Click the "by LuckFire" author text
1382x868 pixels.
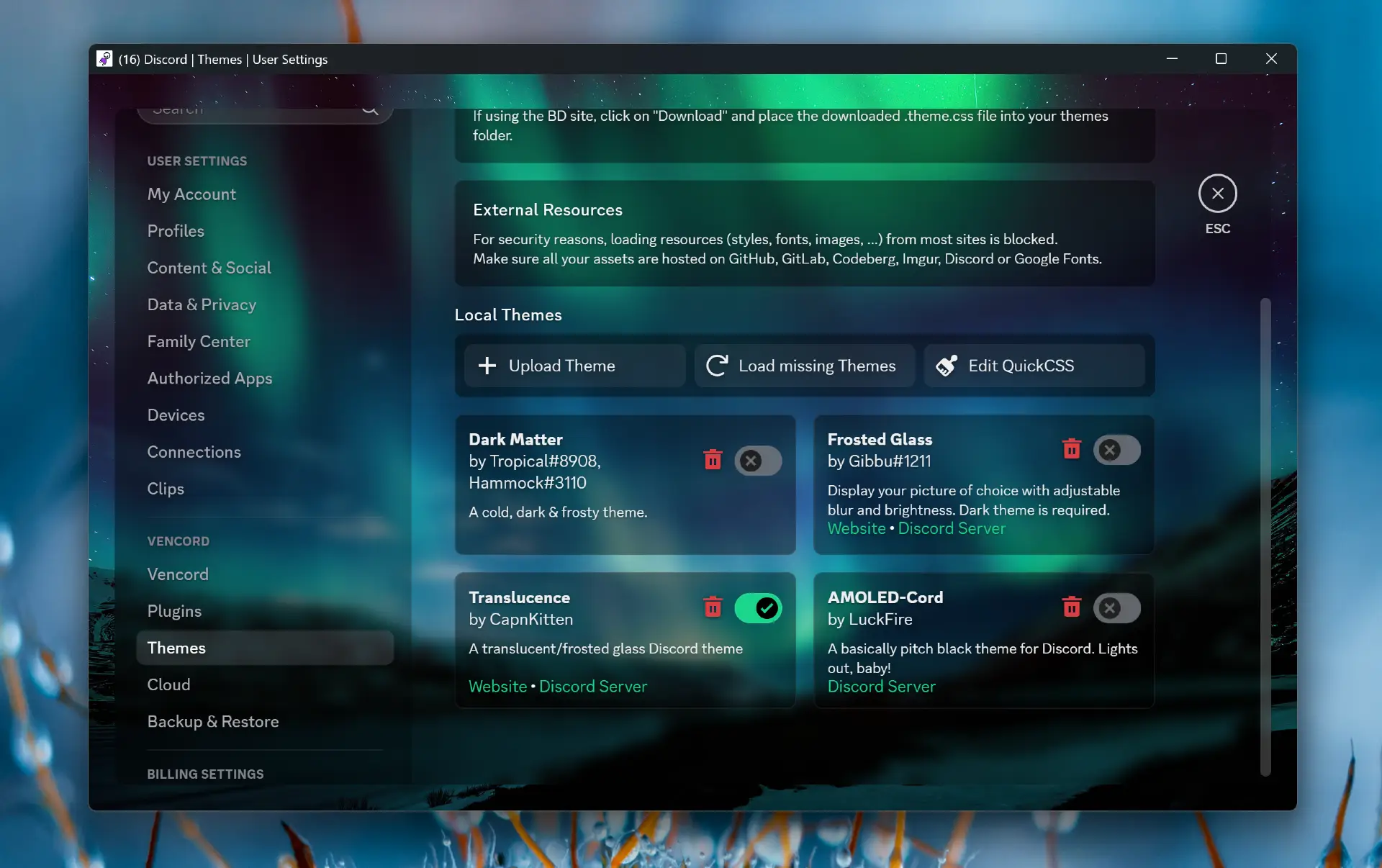(x=870, y=619)
